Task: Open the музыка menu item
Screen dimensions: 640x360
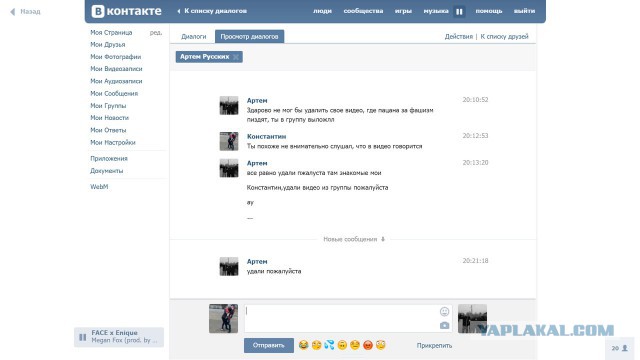Action: coord(436,11)
